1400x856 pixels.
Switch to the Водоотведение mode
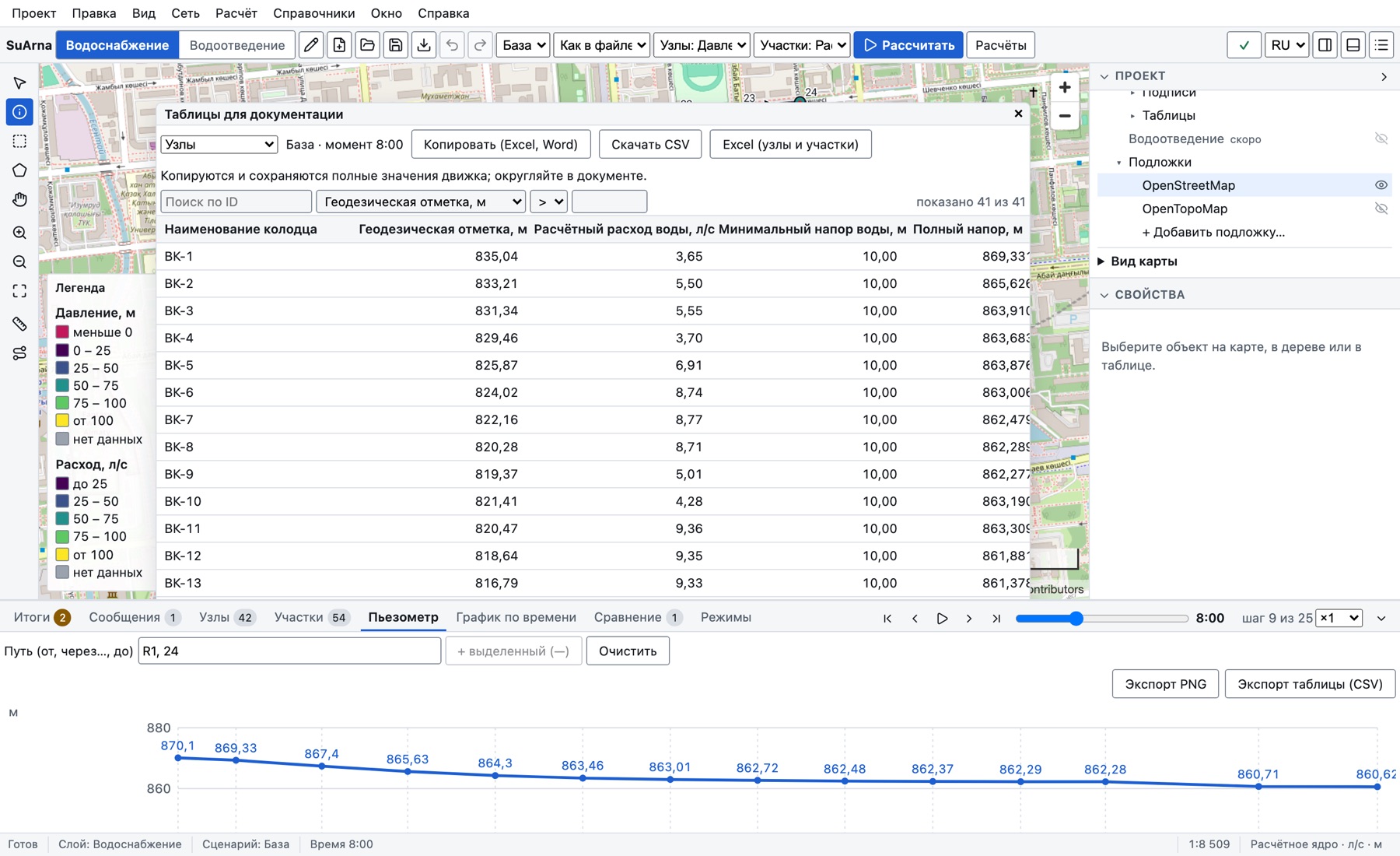pos(237,45)
